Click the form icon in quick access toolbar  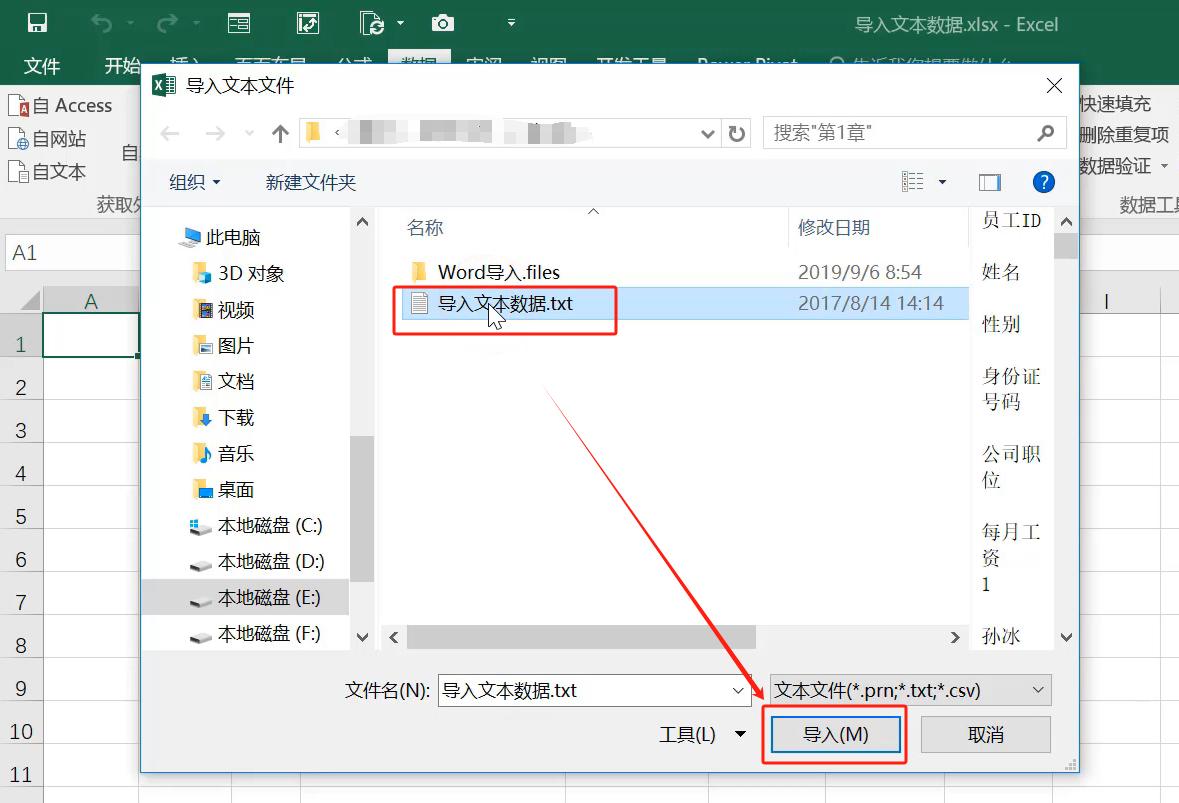point(239,23)
